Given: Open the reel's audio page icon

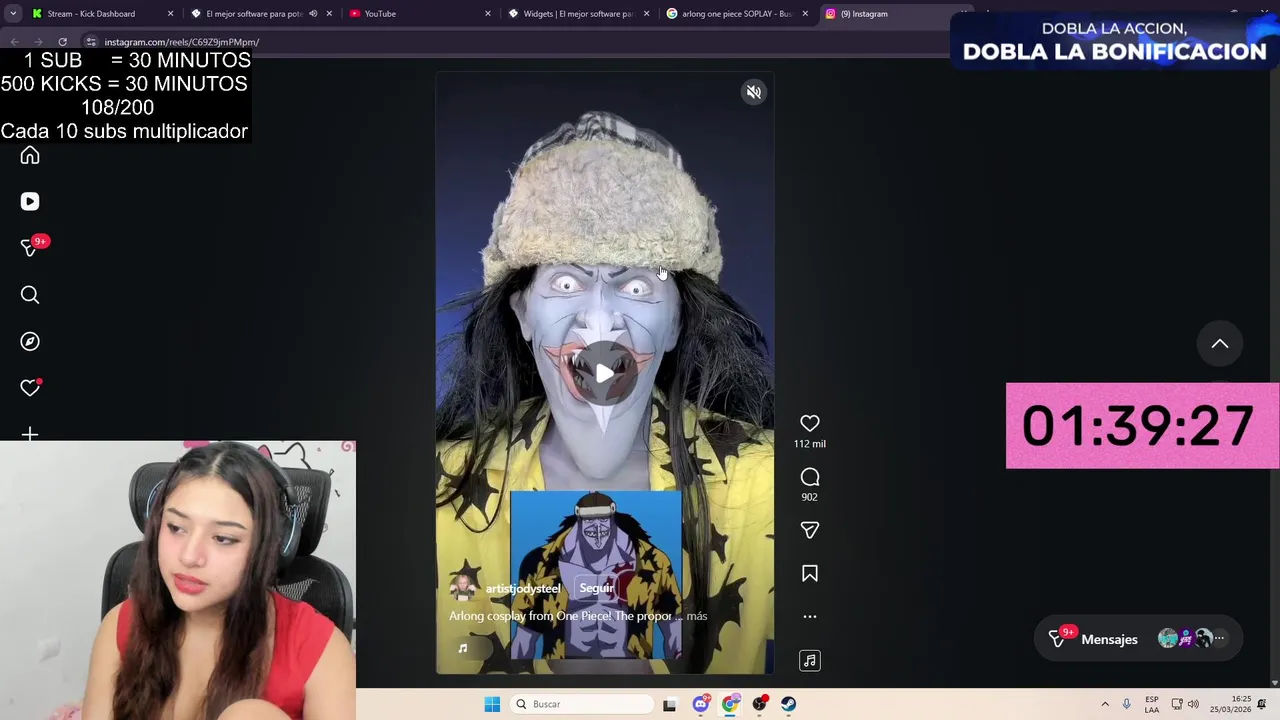Looking at the screenshot, I should pos(810,660).
